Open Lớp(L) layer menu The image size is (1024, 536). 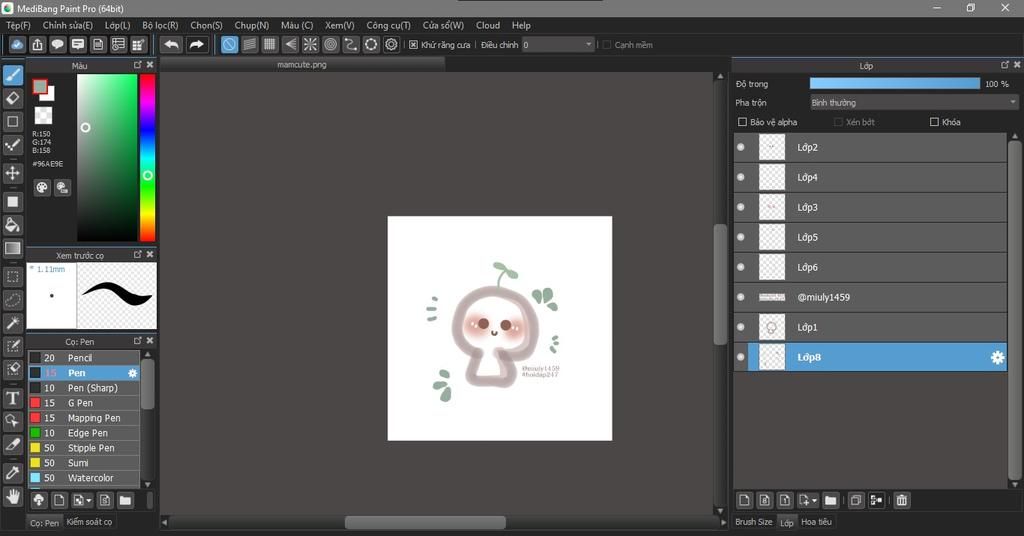[x=118, y=25]
